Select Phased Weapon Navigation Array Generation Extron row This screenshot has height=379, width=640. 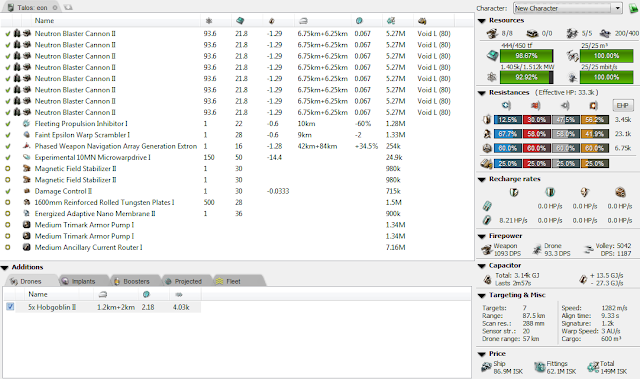pos(237,146)
